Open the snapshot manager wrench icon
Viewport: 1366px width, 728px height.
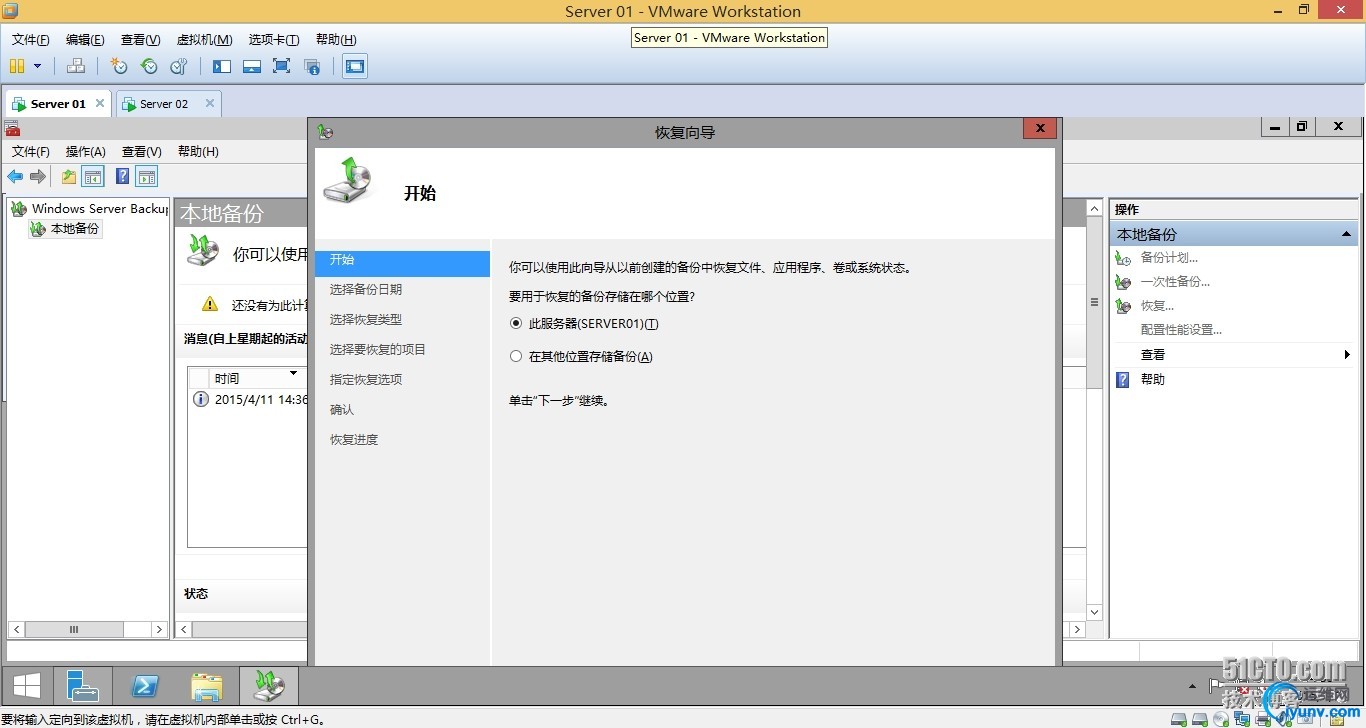(179, 66)
